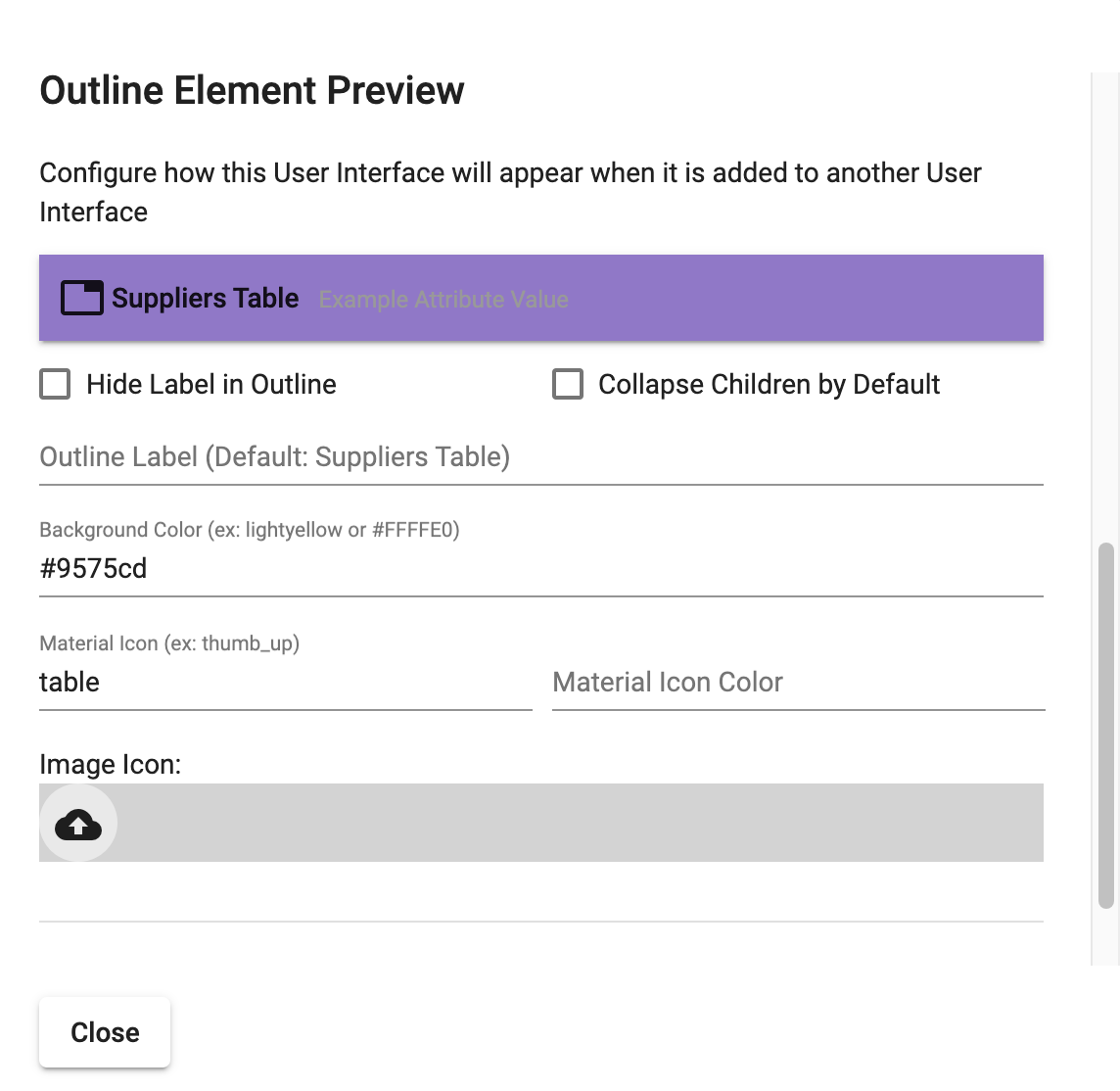Image resolution: width=1120 pixels, height=1091 pixels.
Task: Click the table icon in the purple preview
Action: 81,298
